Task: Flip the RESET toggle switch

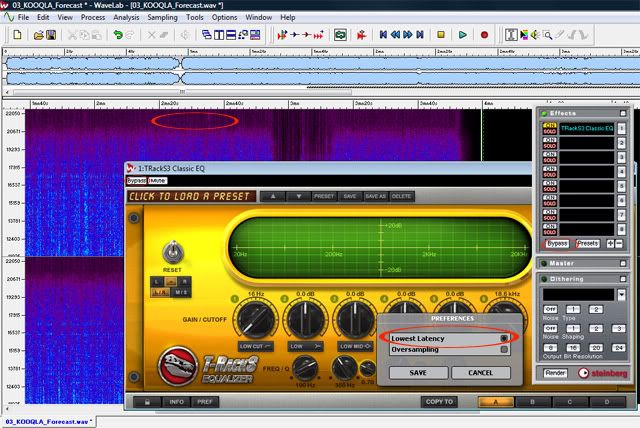Action: pyautogui.click(x=173, y=252)
